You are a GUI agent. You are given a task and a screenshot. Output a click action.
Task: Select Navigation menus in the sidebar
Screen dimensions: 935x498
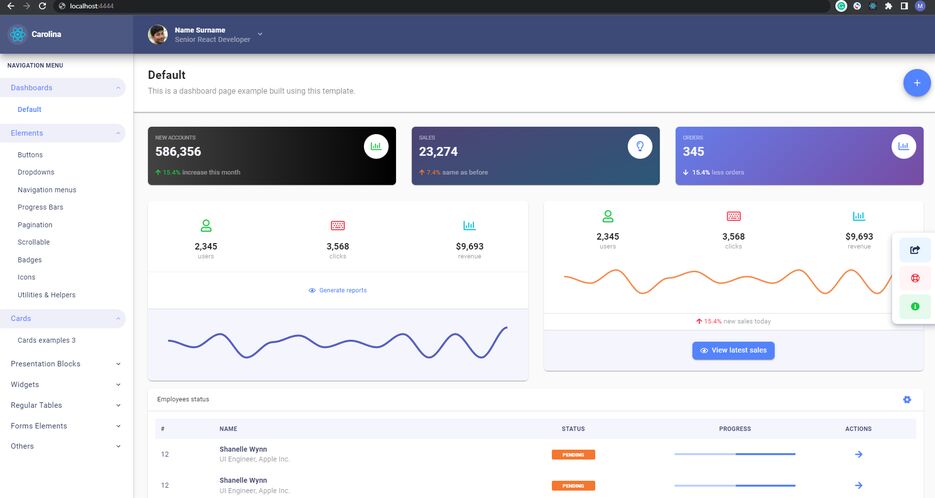[x=46, y=190]
